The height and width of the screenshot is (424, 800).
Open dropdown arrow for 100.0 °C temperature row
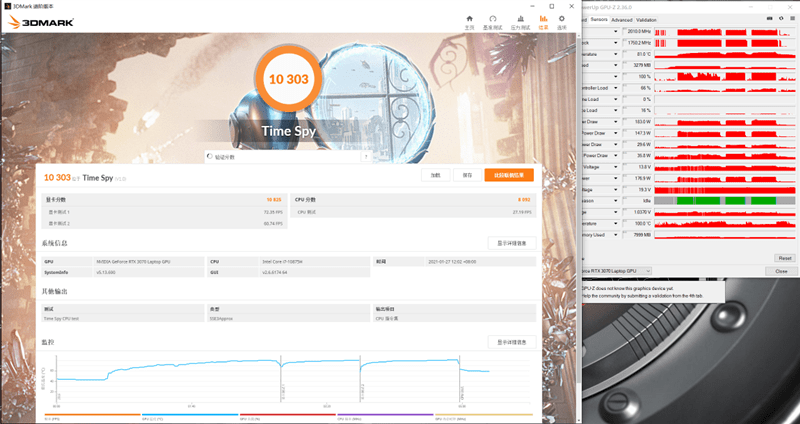pos(616,223)
